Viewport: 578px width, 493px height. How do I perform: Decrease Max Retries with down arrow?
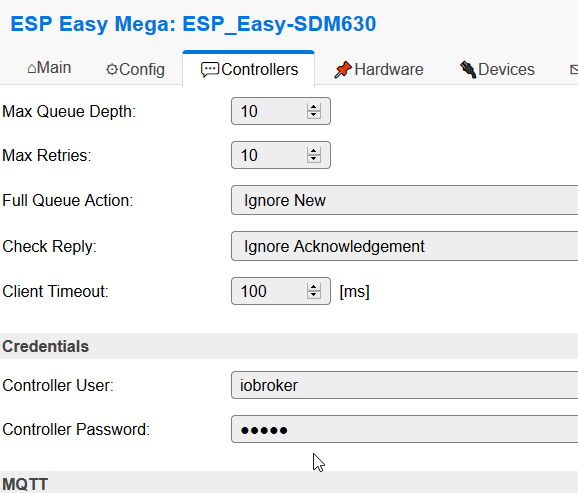pyautogui.click(x=314, y=159)
